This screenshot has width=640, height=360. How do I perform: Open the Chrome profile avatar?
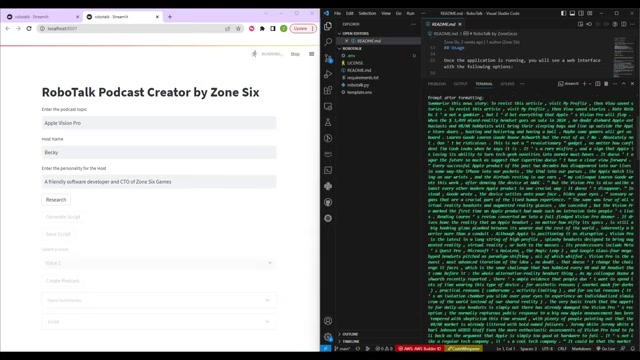[284, 29]
